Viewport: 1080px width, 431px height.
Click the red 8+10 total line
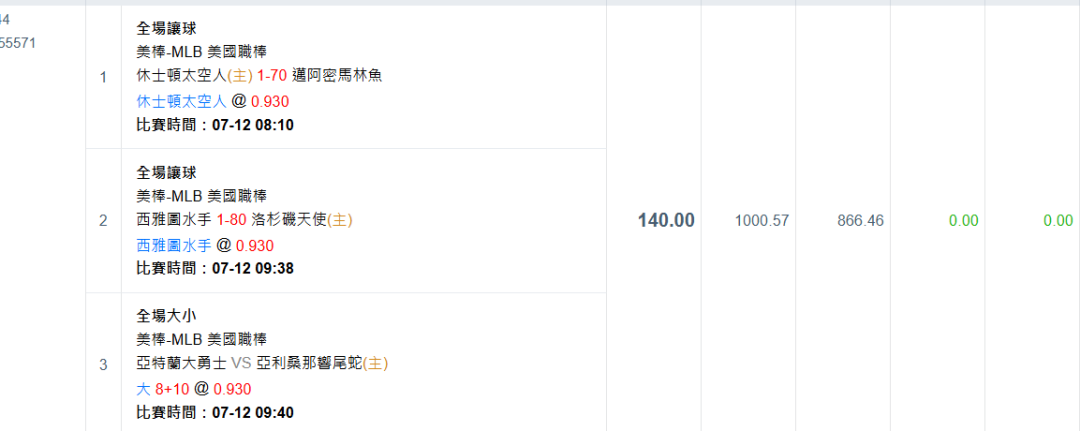tap(173, 390)
